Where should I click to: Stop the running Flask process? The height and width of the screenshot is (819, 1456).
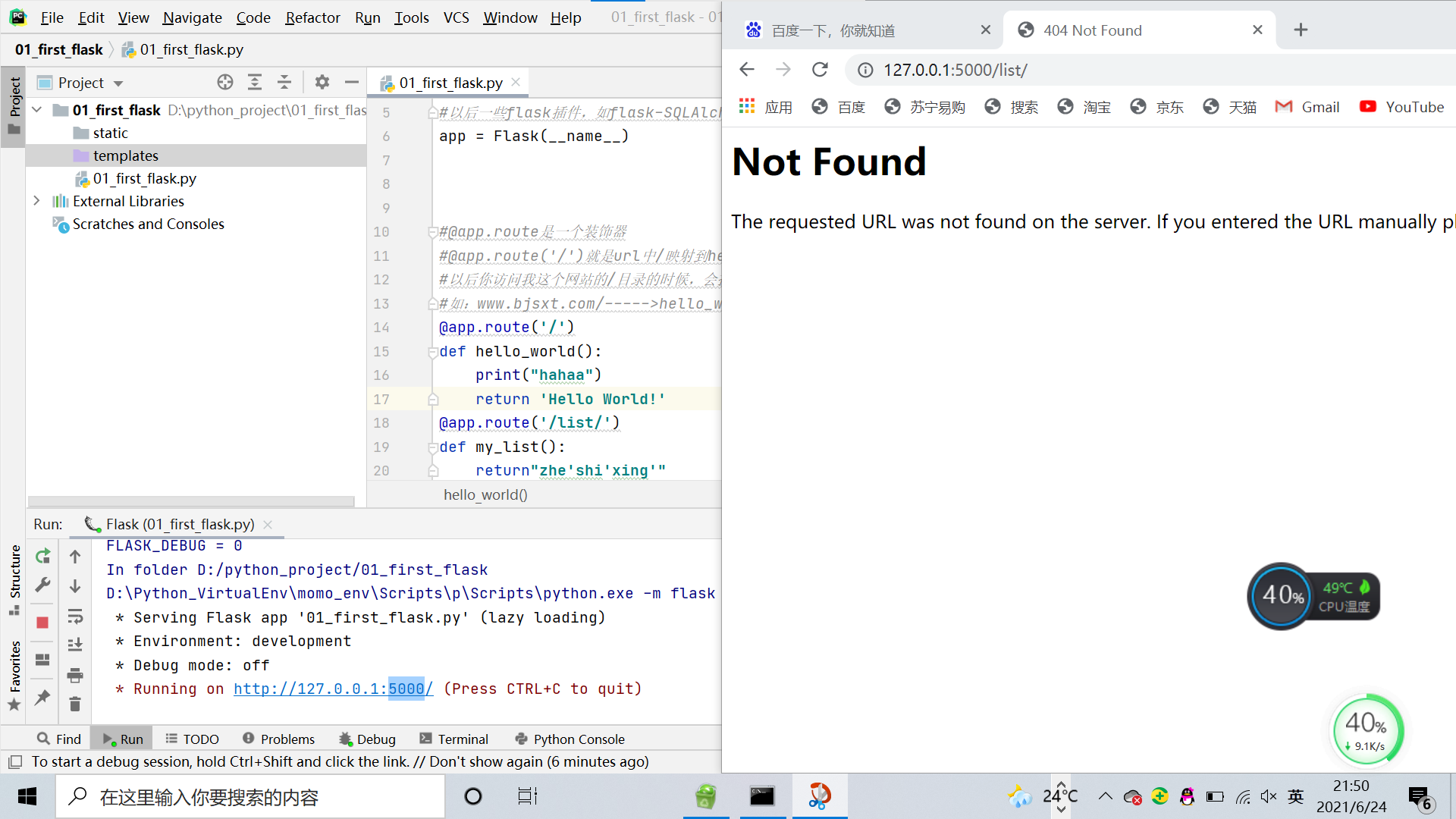pyautogui.click(x=42, y=623)
